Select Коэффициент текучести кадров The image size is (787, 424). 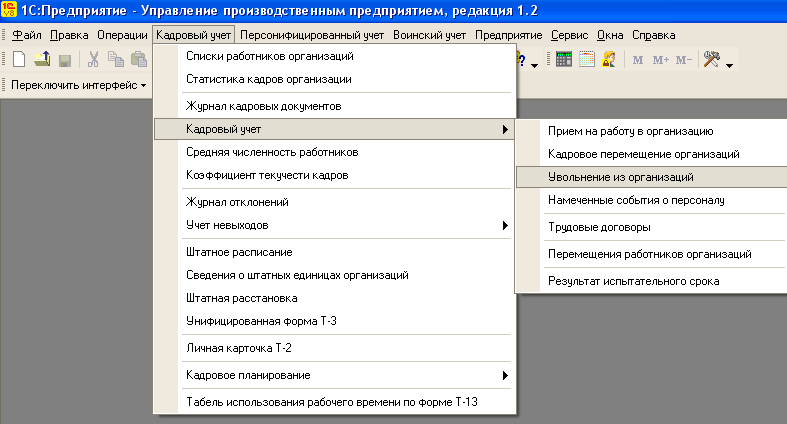(x=334, y=175)
